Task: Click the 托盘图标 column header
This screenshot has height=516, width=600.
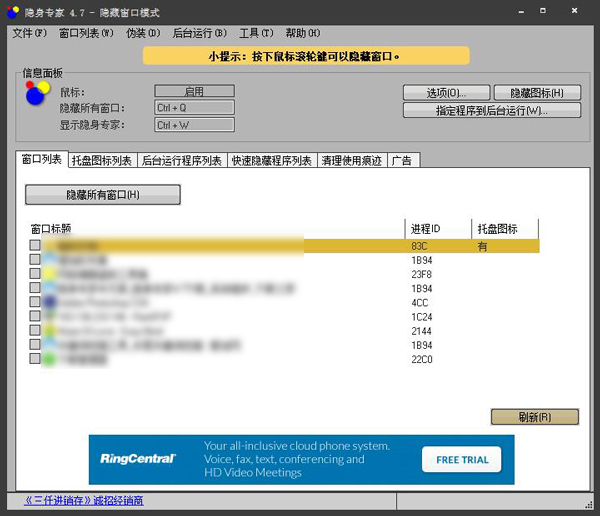Action: pos(505,229)
